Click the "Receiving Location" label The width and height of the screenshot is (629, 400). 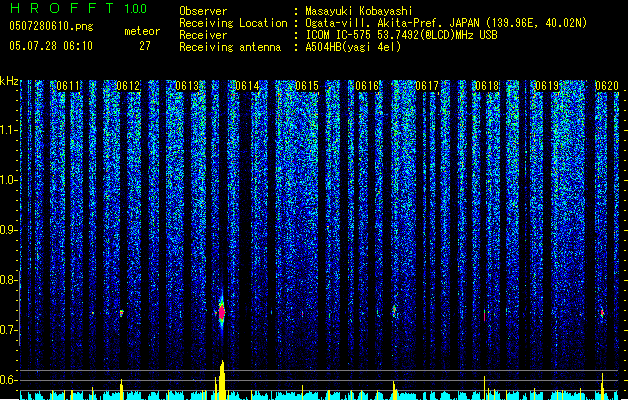pyautogui.click(x=233, y=23)
